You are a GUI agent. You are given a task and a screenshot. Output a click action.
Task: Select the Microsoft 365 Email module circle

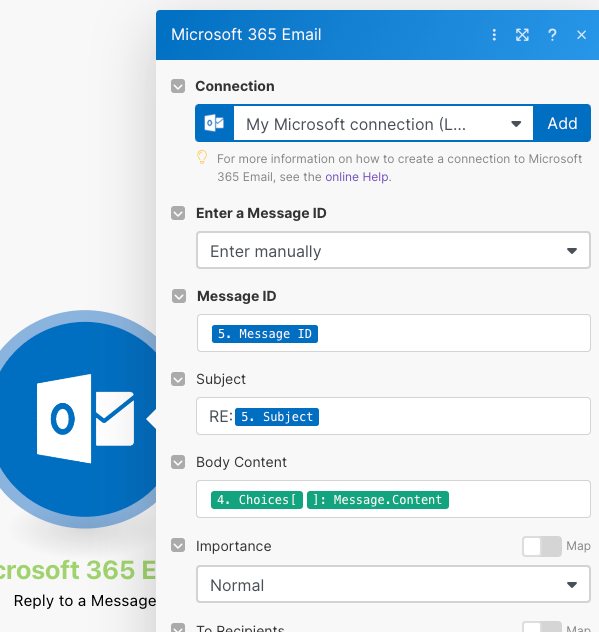(x=79, y=419)
